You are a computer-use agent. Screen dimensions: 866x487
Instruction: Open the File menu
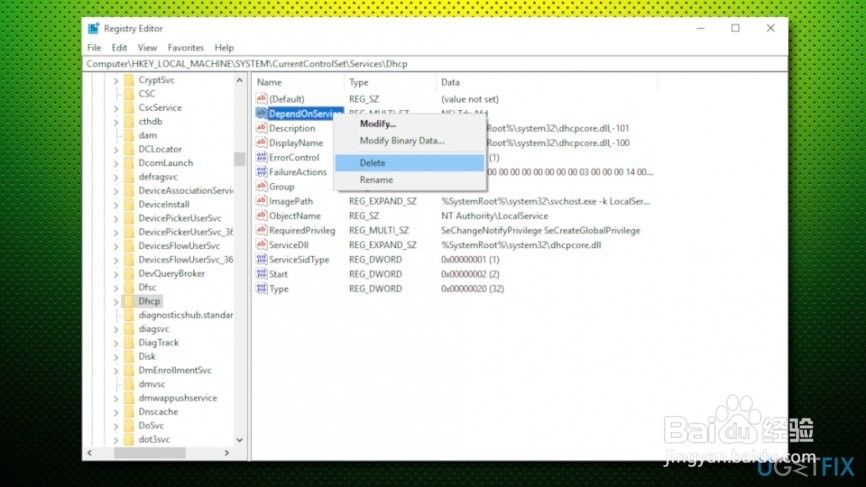(94, 47)
